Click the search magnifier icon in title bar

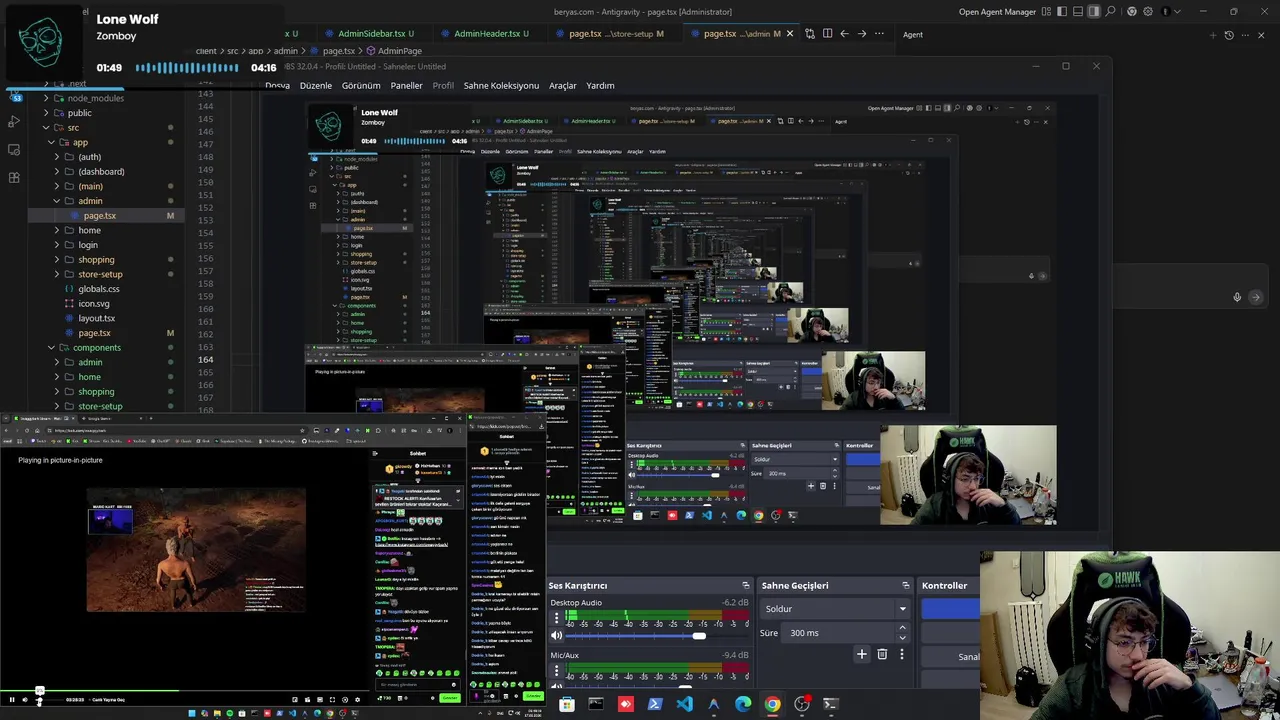pyautogui.click(x=1110, y=11)
